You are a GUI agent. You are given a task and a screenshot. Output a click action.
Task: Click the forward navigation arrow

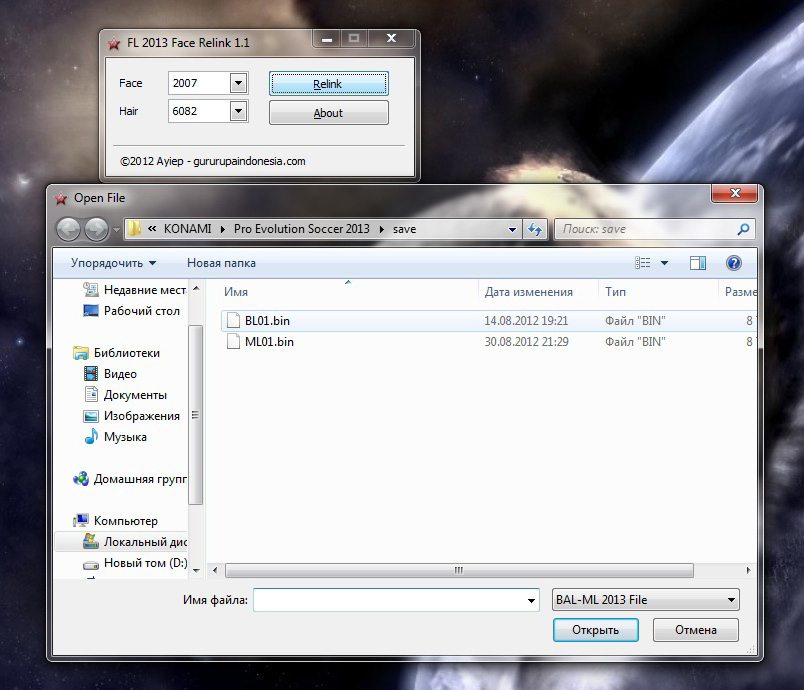point(96,229)
